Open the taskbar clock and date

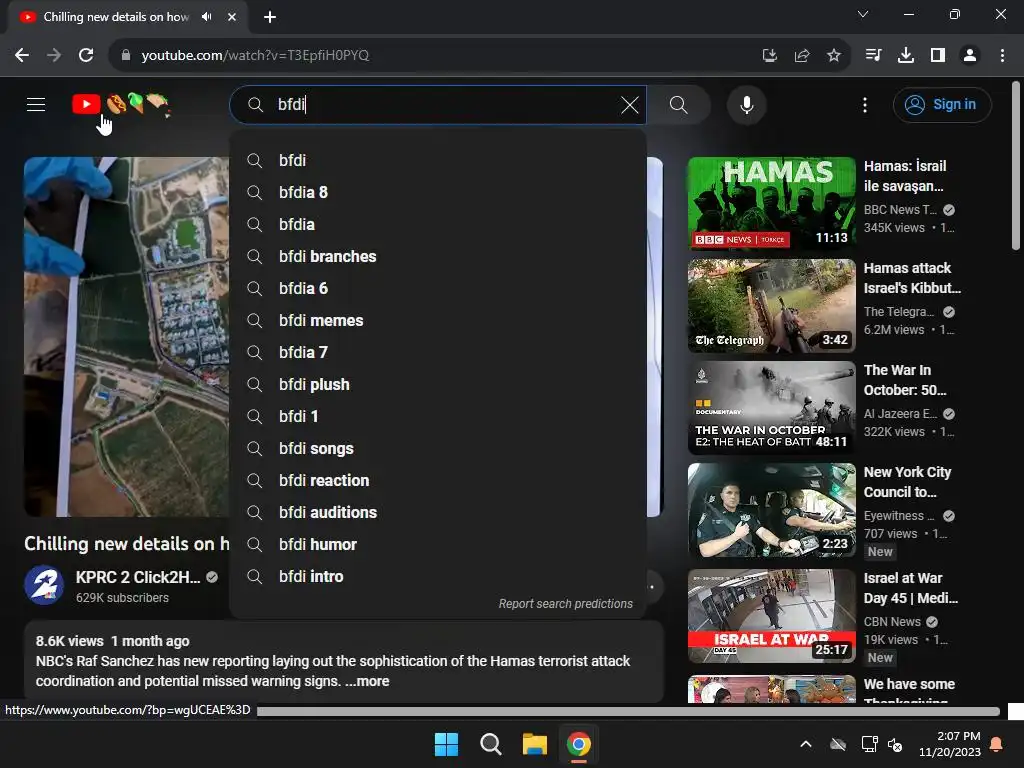point(950,744)
